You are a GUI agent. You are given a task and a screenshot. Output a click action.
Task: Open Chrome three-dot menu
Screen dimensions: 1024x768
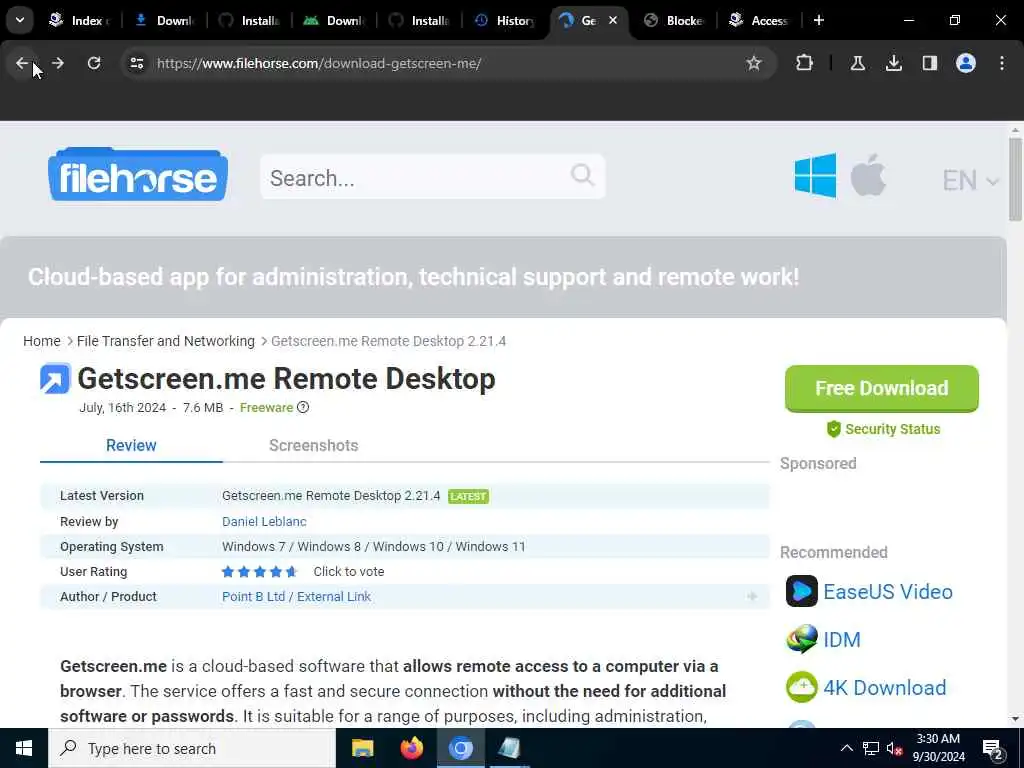click(x=1002, y=63)
